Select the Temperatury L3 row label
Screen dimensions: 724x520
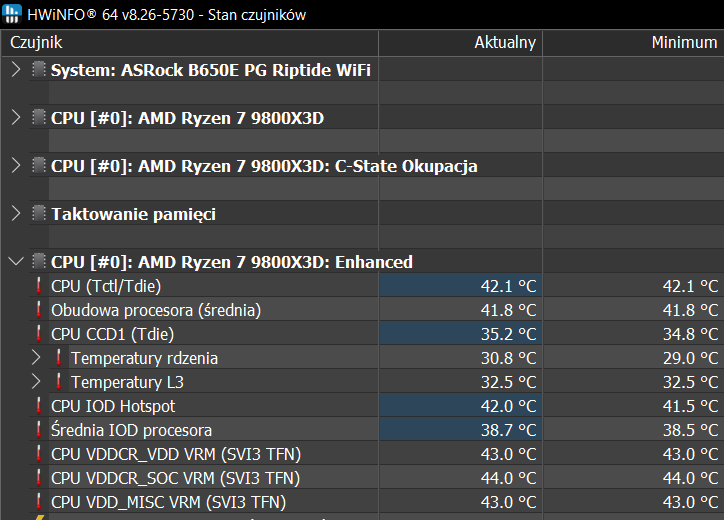(x=127, y=382)
